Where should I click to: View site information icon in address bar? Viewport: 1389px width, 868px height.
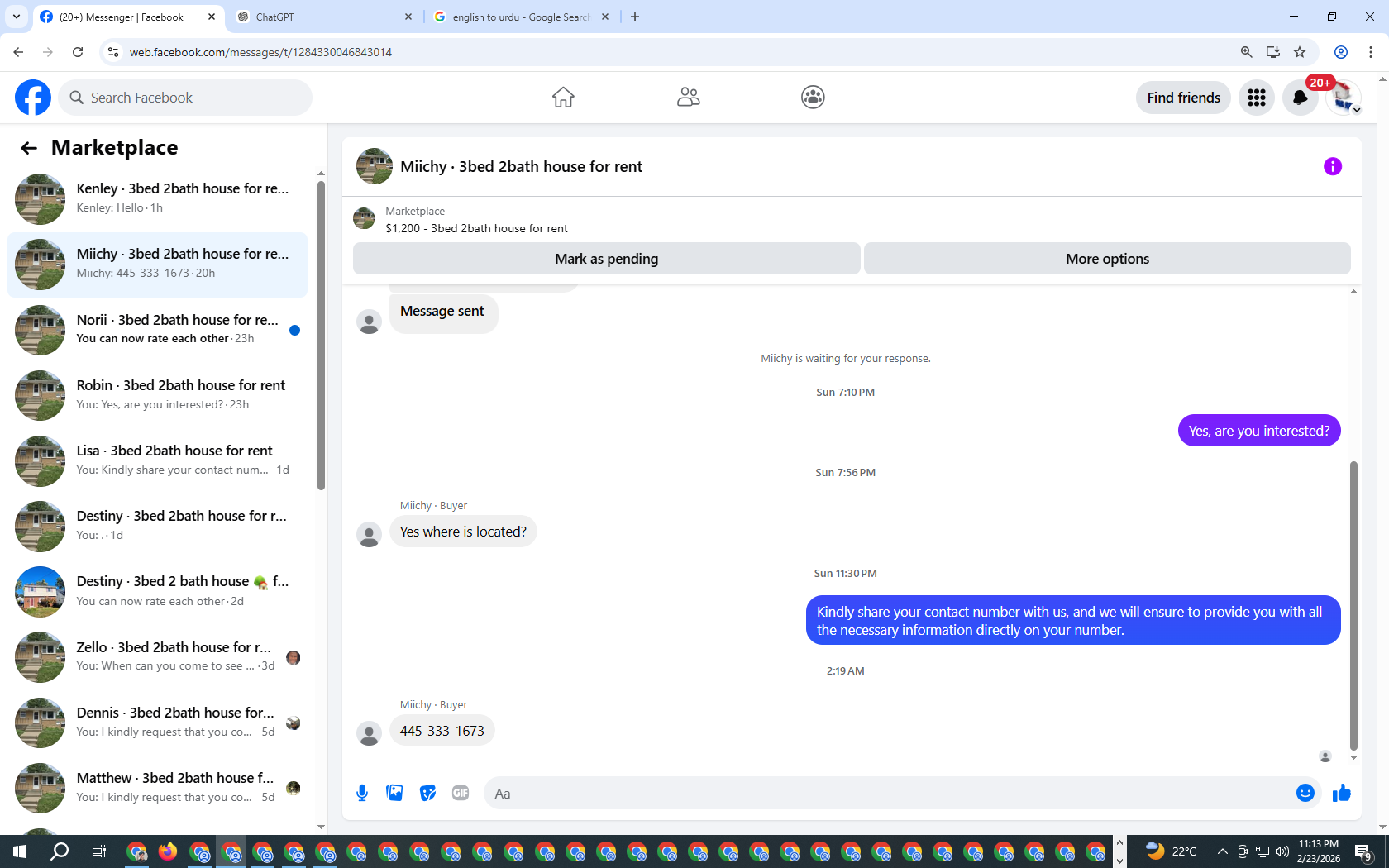click(x=113, y=52)
